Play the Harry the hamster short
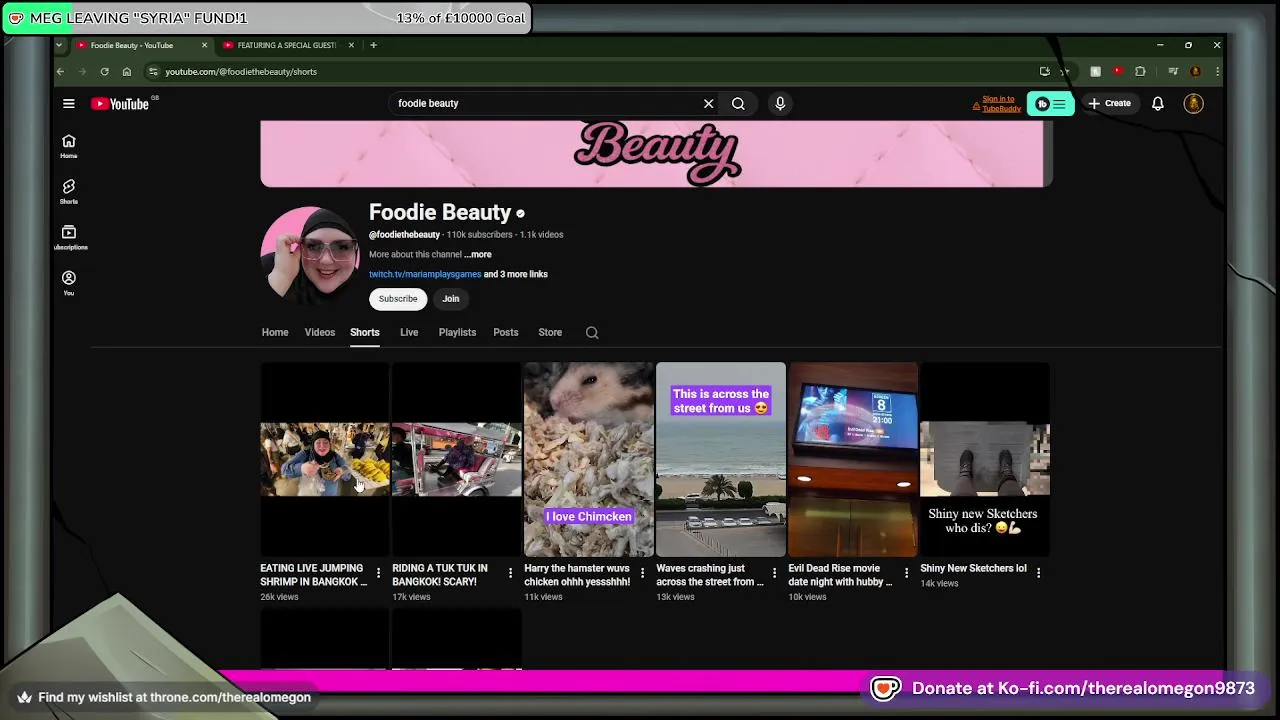The height and width of the screenshot is (720, 1280). point(589,459)
